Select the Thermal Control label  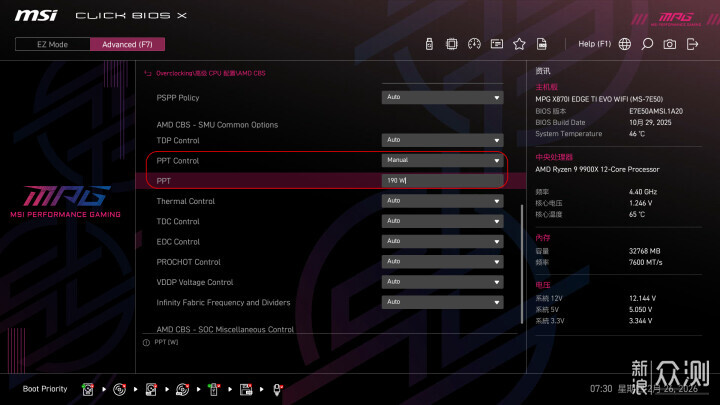(x=186, y=201)
